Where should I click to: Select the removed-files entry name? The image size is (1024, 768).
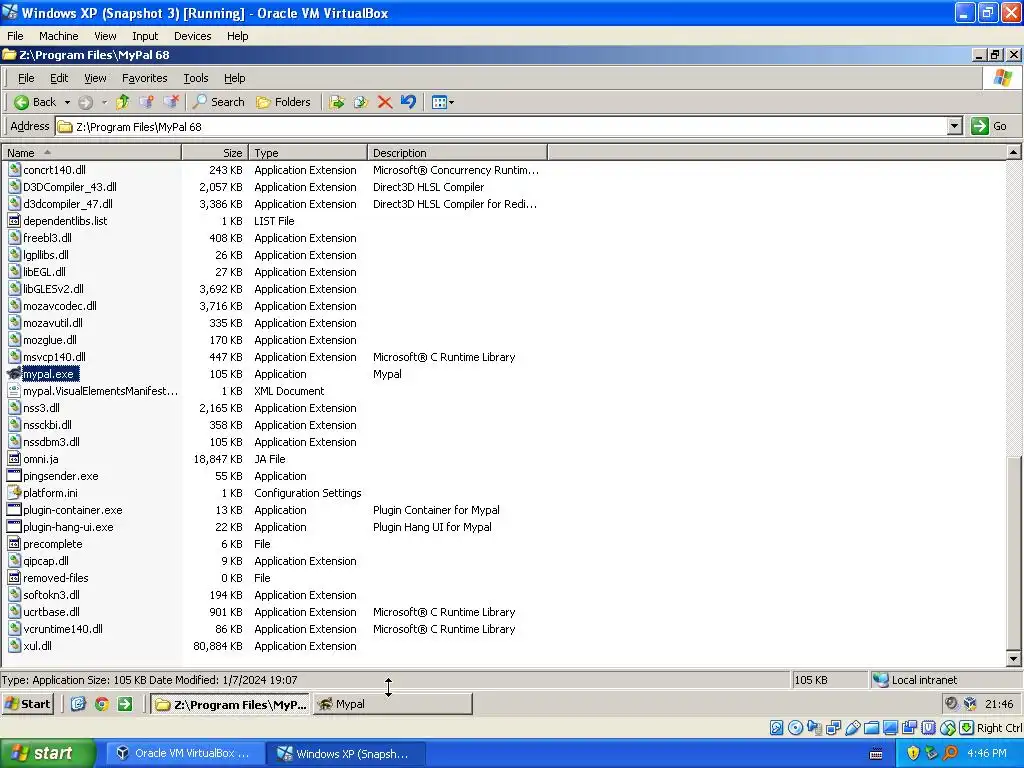pyautogui.click(x=56, y=578)
